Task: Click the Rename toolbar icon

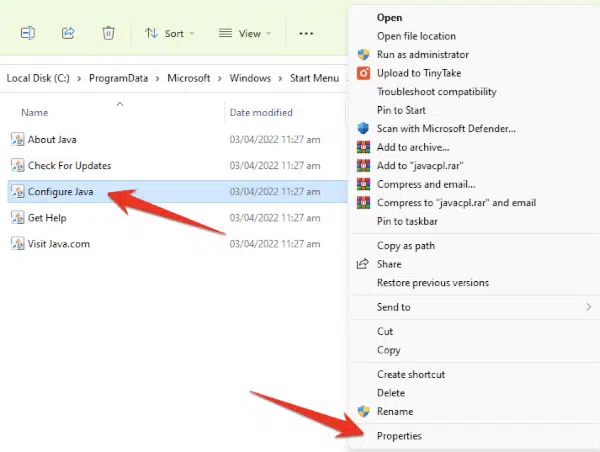Action: 28,33
